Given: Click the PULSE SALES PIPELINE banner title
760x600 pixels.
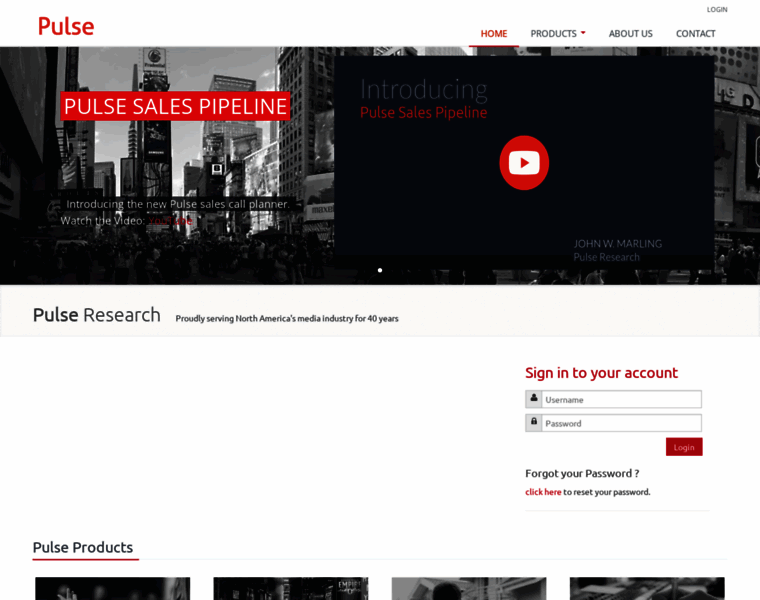Looking at the screenshot, I should [175, 106].
